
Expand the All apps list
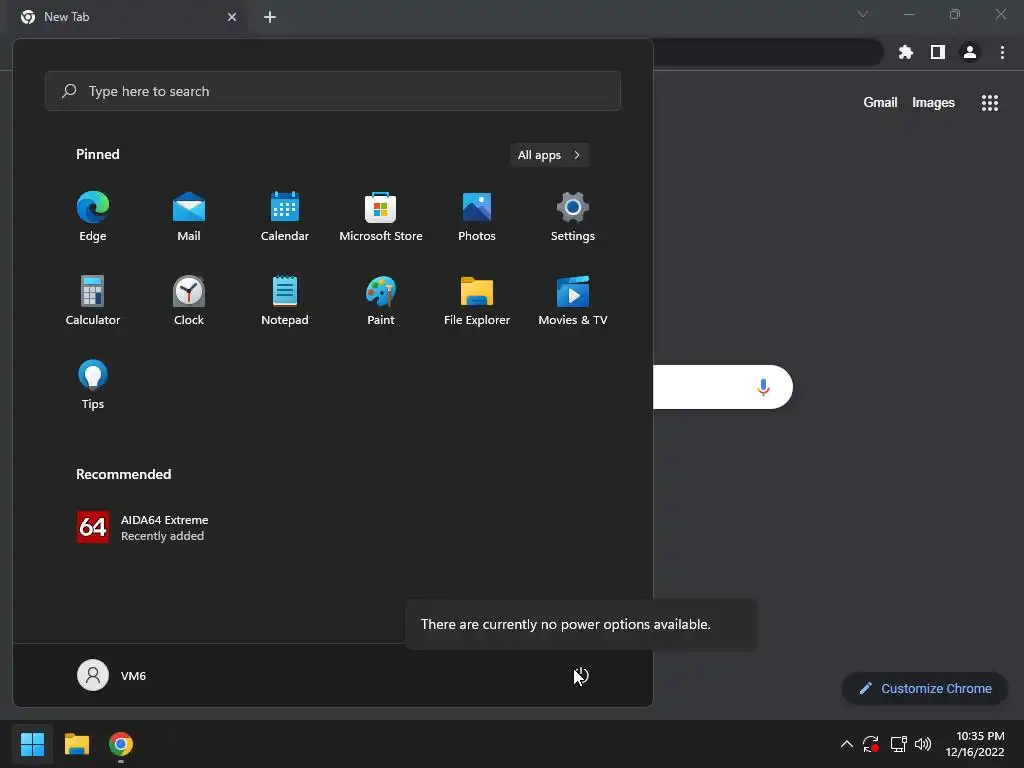(549, 155)
